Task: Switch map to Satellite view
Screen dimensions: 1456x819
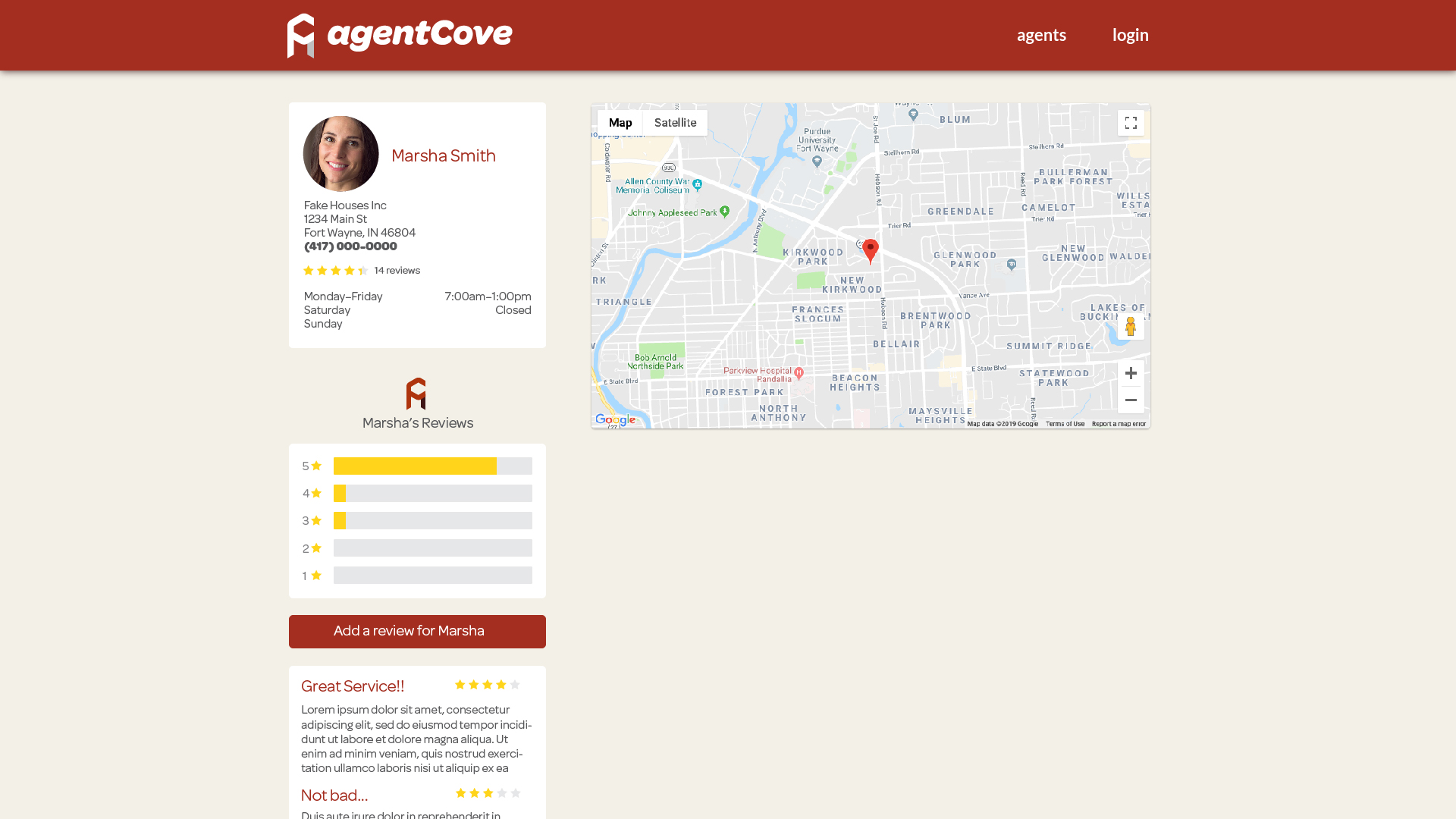Action: pyautogui.click(x=675, y=123)
